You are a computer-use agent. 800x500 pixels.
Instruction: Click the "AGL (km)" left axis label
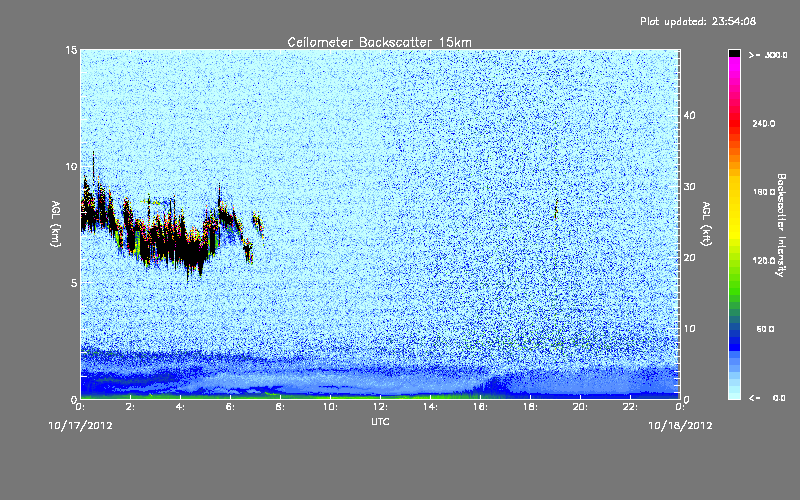click(56, 223)
